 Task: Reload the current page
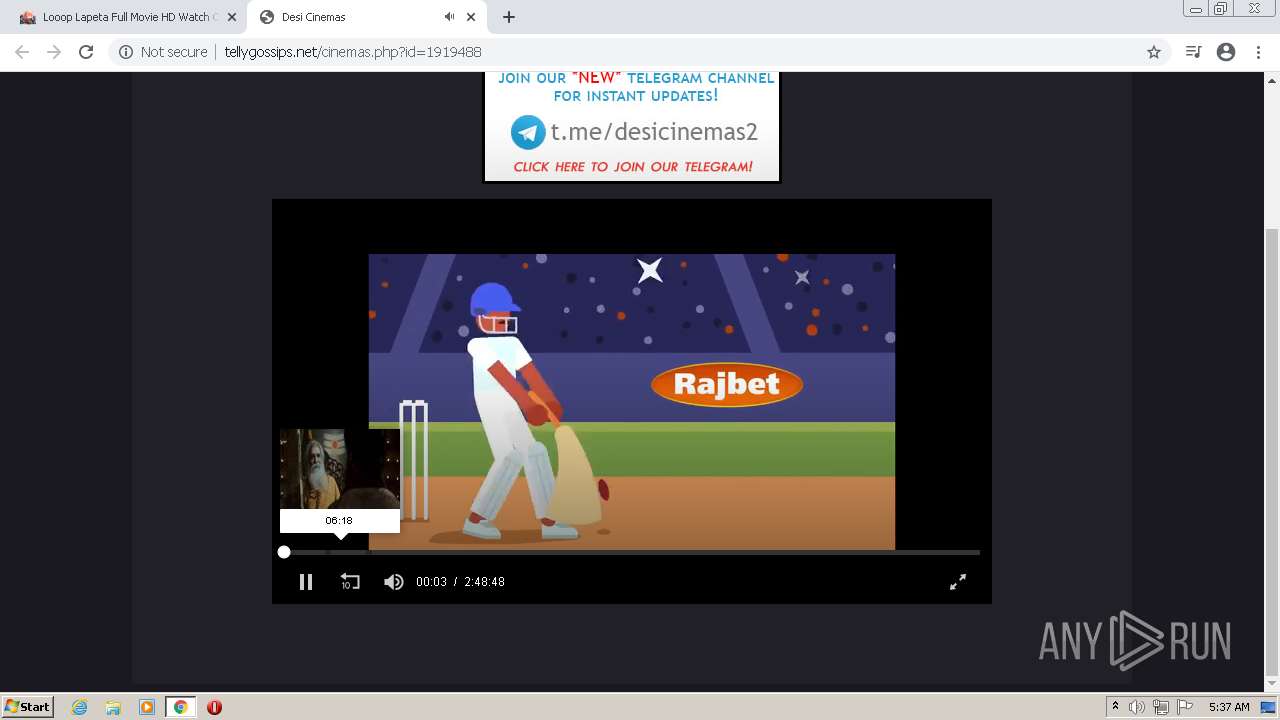coord(86,52)
